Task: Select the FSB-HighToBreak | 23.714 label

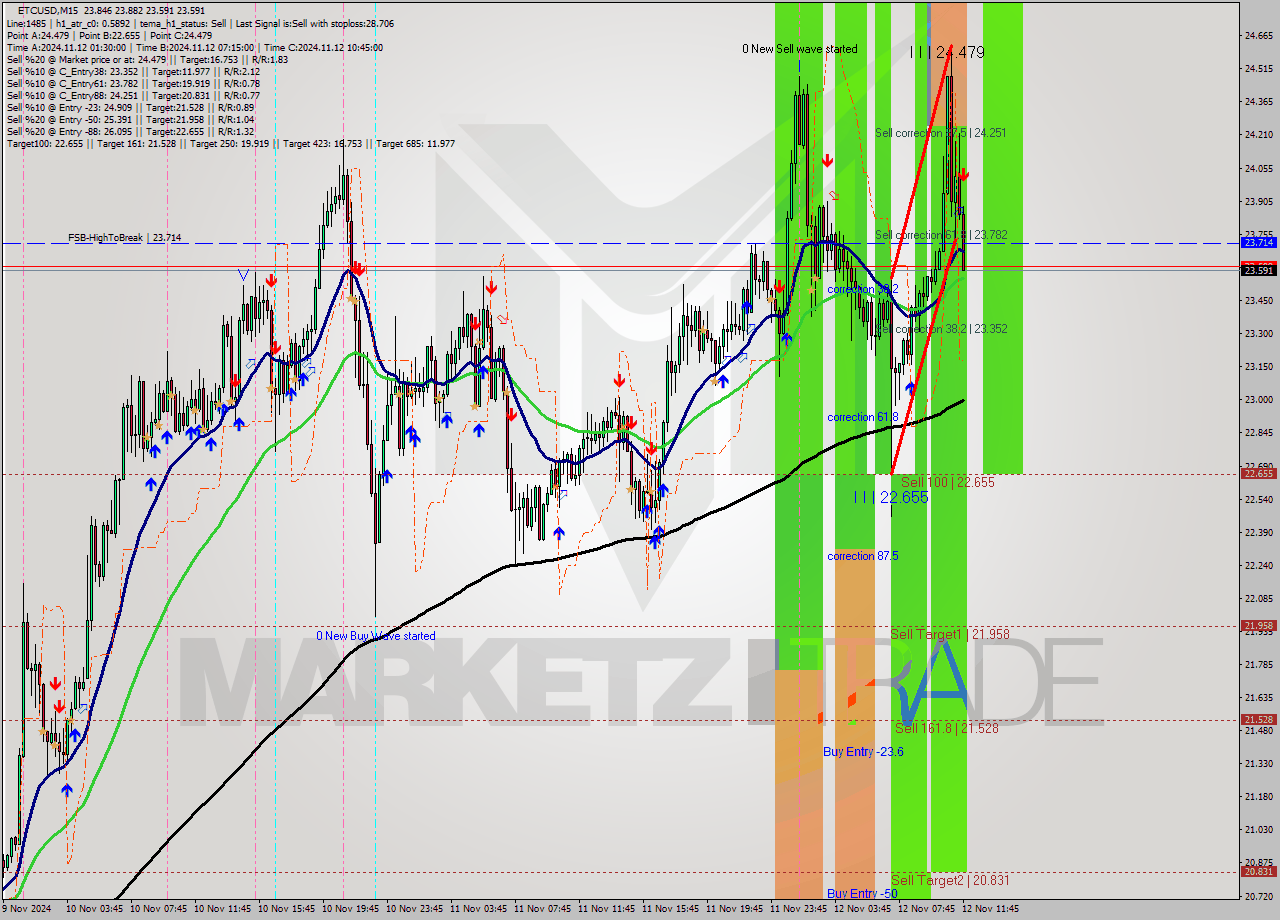Action: 125,238
